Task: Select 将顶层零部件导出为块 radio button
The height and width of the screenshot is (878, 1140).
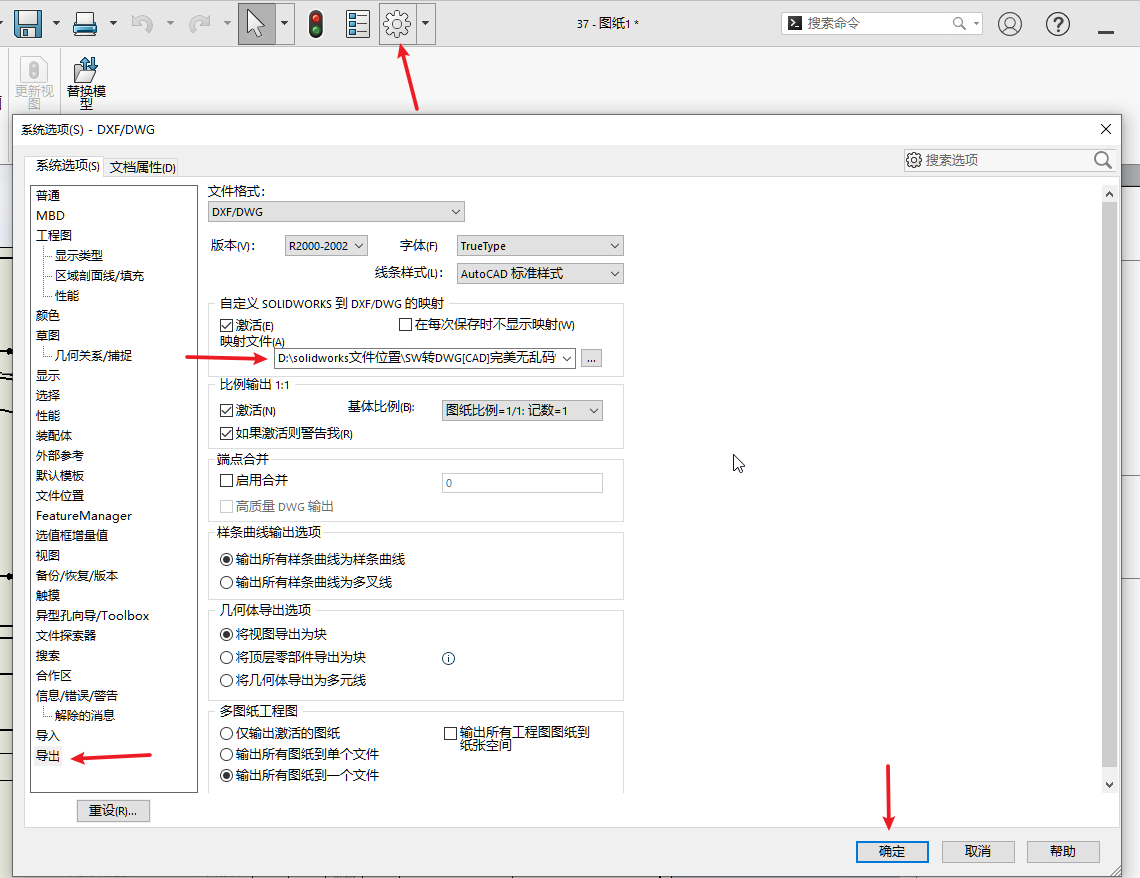Action: click(226, 657)
